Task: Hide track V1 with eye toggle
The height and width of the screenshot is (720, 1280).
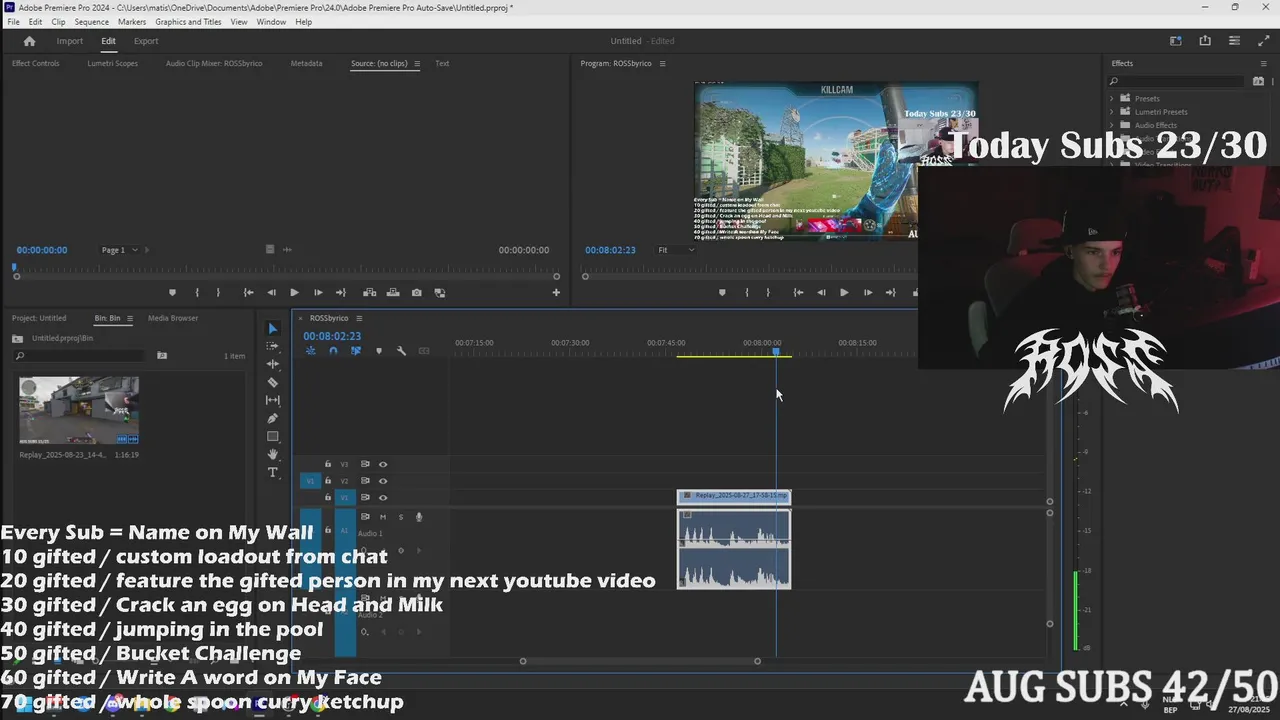Action: pos(382,497)
